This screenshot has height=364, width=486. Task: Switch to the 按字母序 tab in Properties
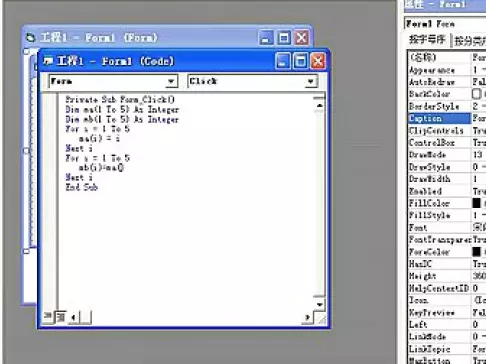[427, 40]
